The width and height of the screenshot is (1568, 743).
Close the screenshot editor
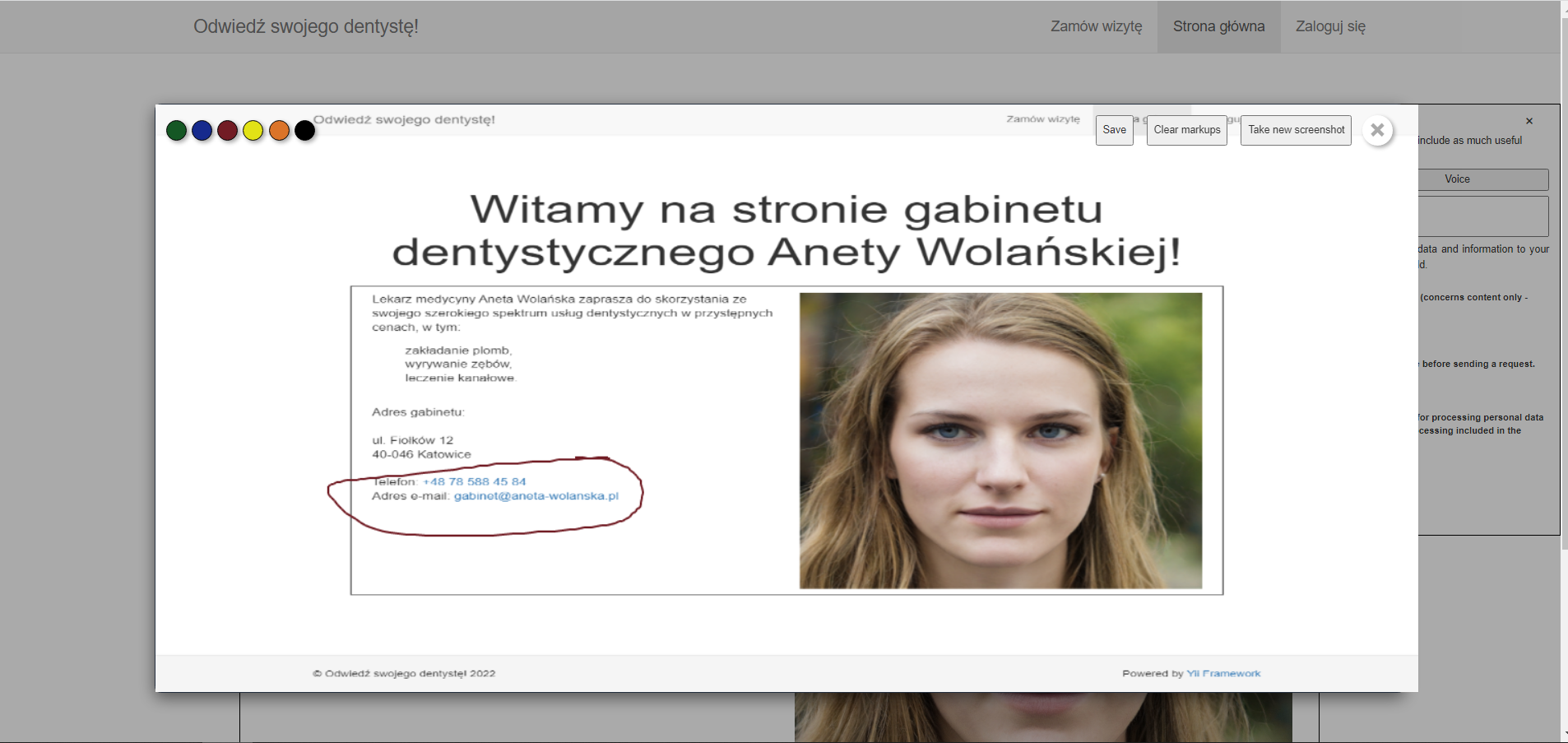[1377, 130]
